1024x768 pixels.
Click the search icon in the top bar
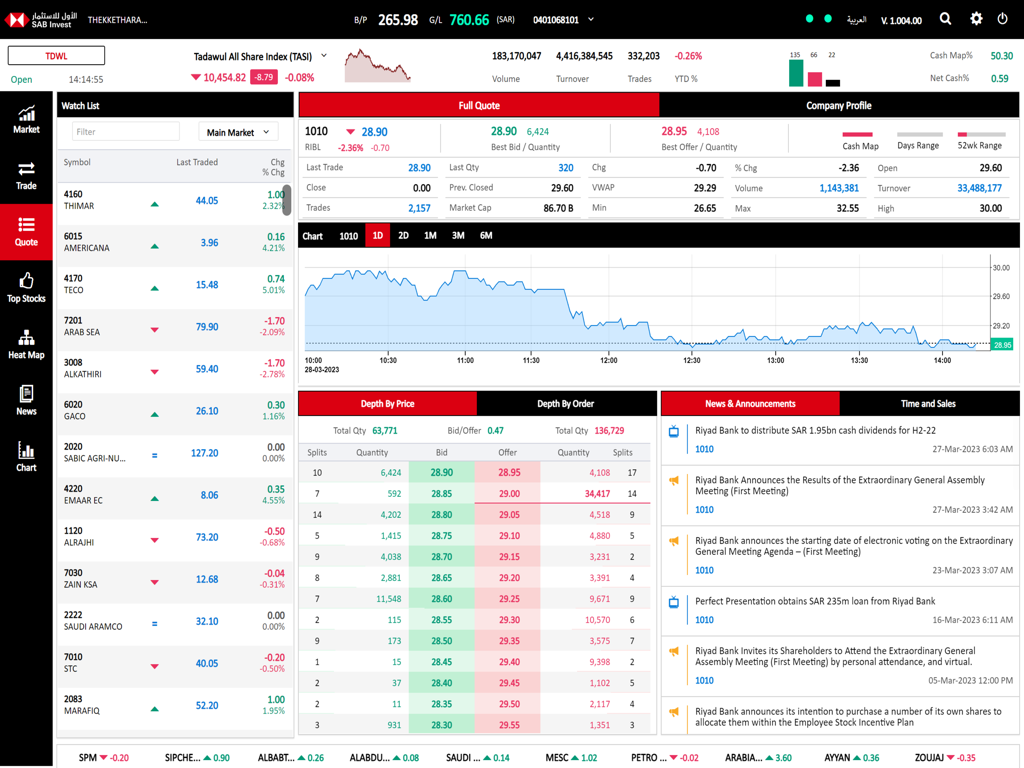pos(945,17)
